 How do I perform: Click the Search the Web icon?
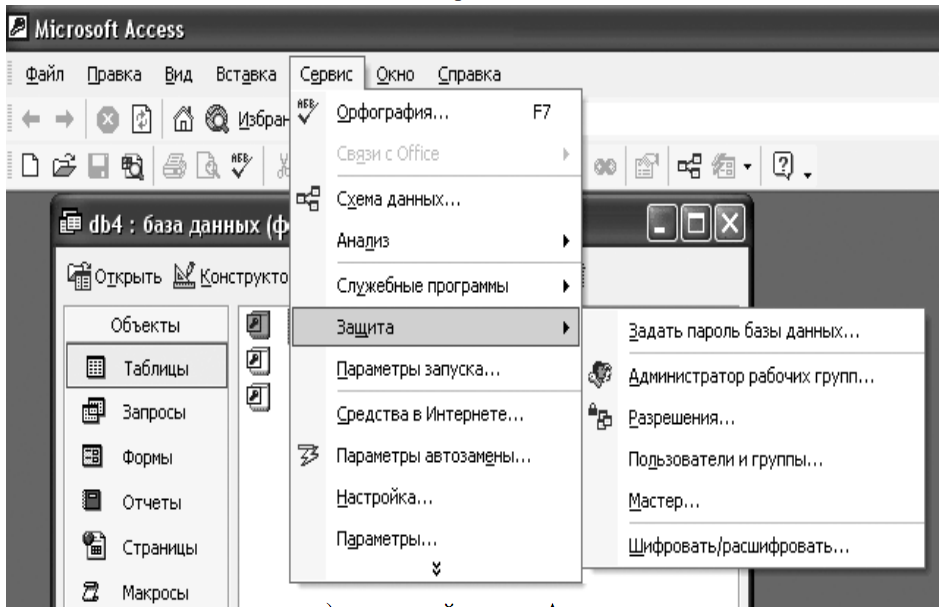pyautogui.click(x=217, y=119)
